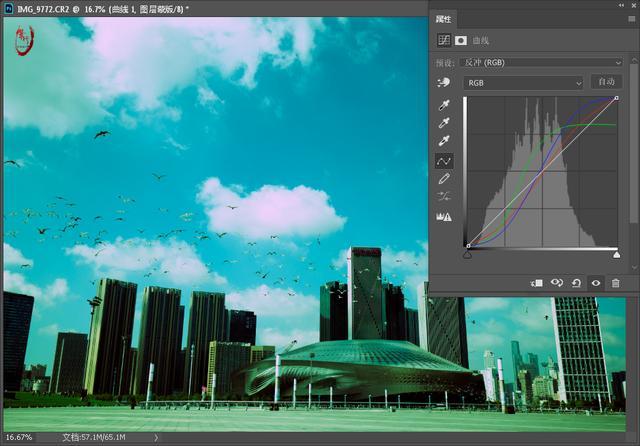Toggle clip to layer button
640x446 pixels.
[537, 283]
